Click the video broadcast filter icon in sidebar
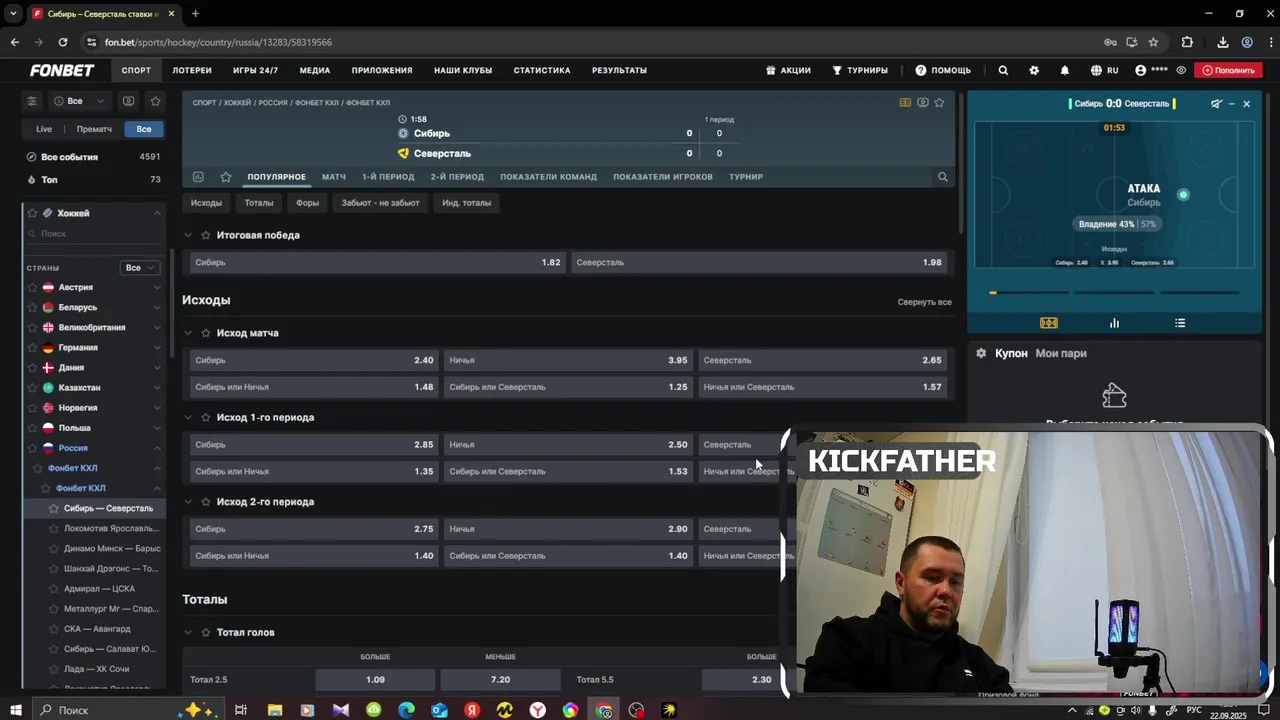This screenshot has width=1280, height=720. (x=128, y=101)
